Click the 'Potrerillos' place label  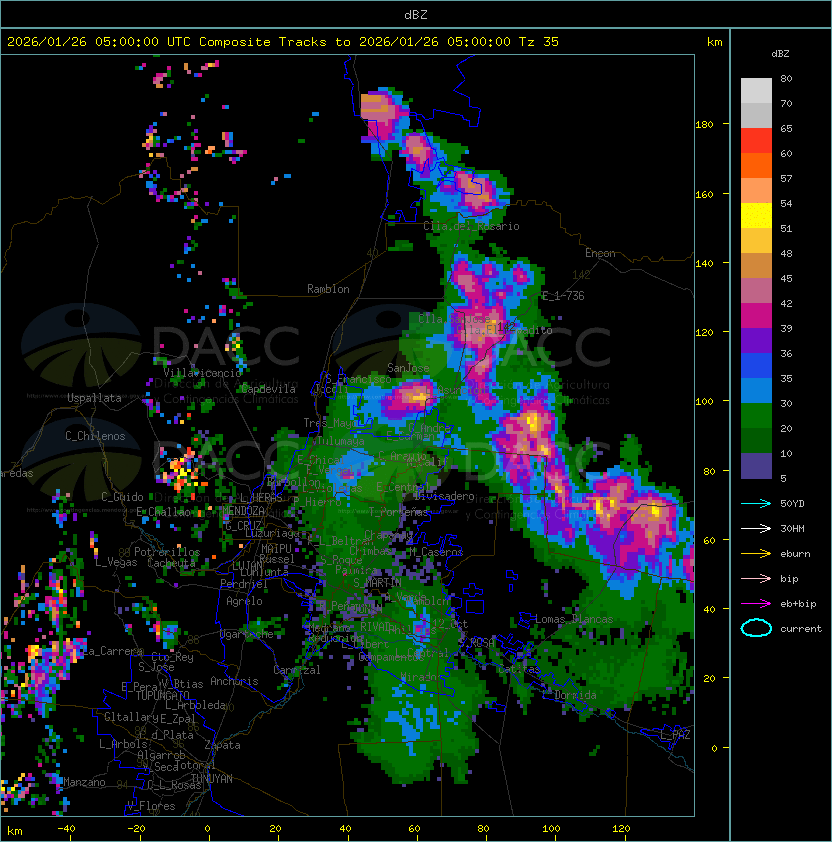(167, 551)
